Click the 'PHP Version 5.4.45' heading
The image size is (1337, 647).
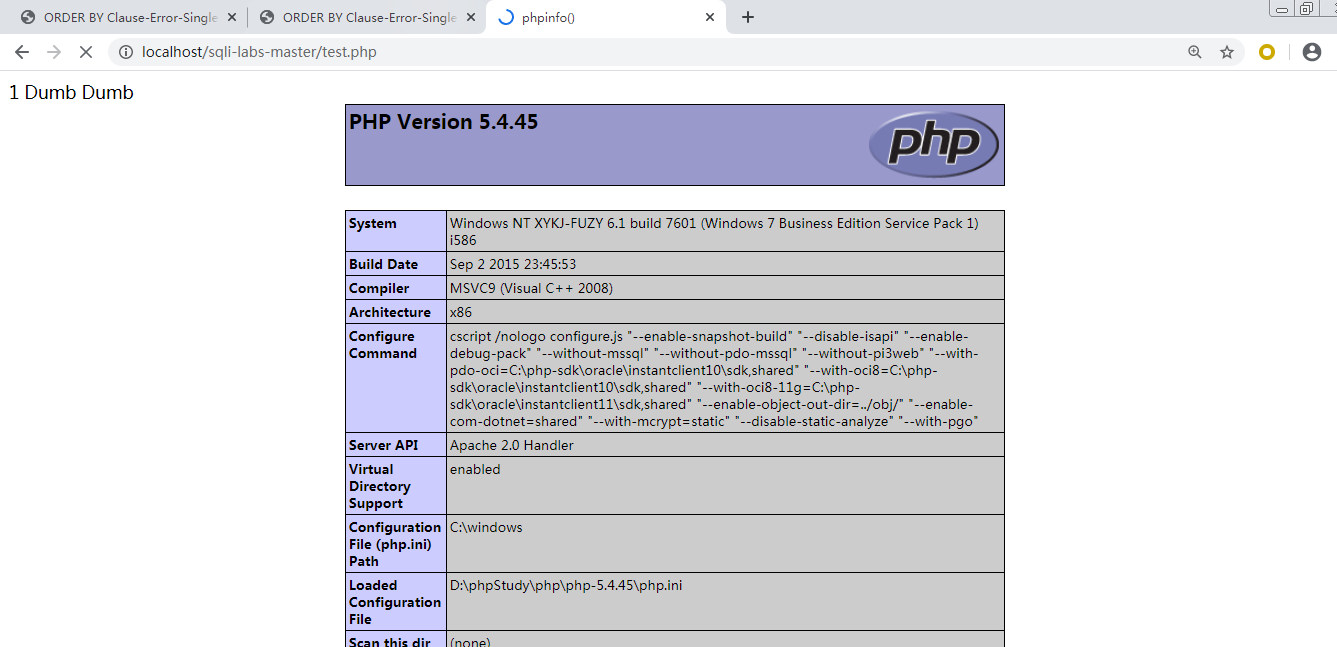tap(443, 122)
